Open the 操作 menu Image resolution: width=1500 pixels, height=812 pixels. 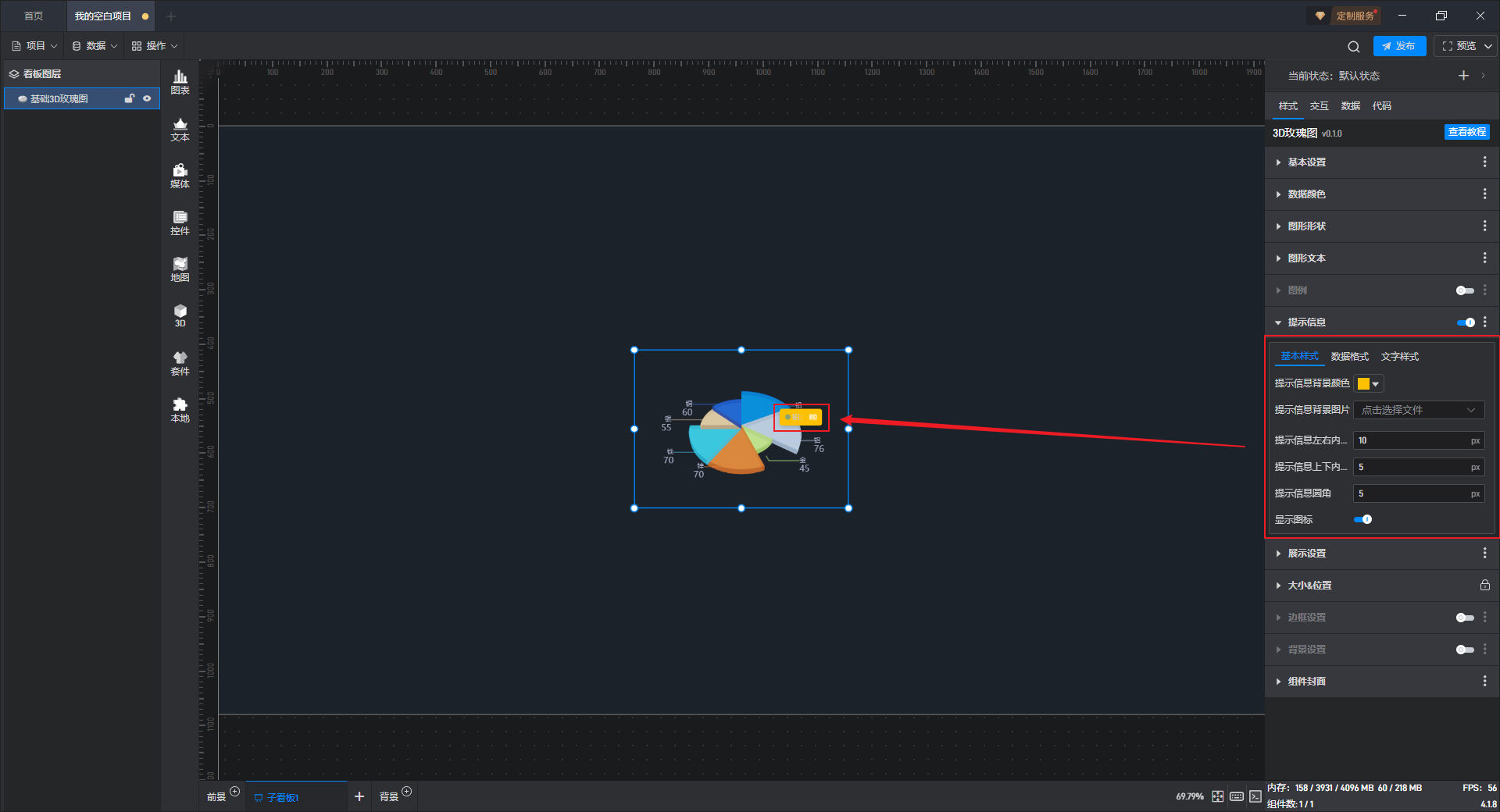155,46
